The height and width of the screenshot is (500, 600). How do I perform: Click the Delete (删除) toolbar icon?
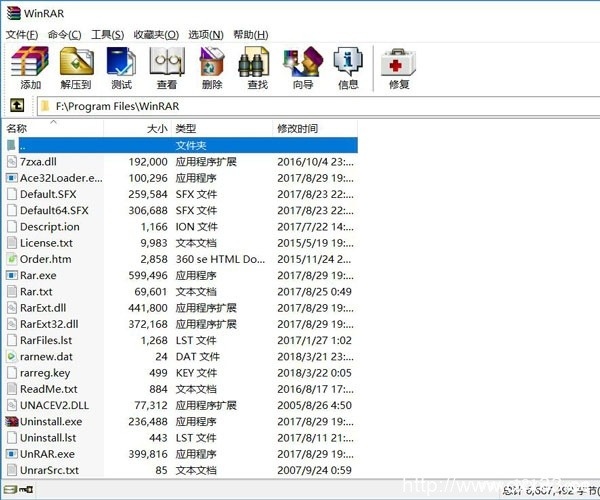pyautogui.click(x=212, y=61)
